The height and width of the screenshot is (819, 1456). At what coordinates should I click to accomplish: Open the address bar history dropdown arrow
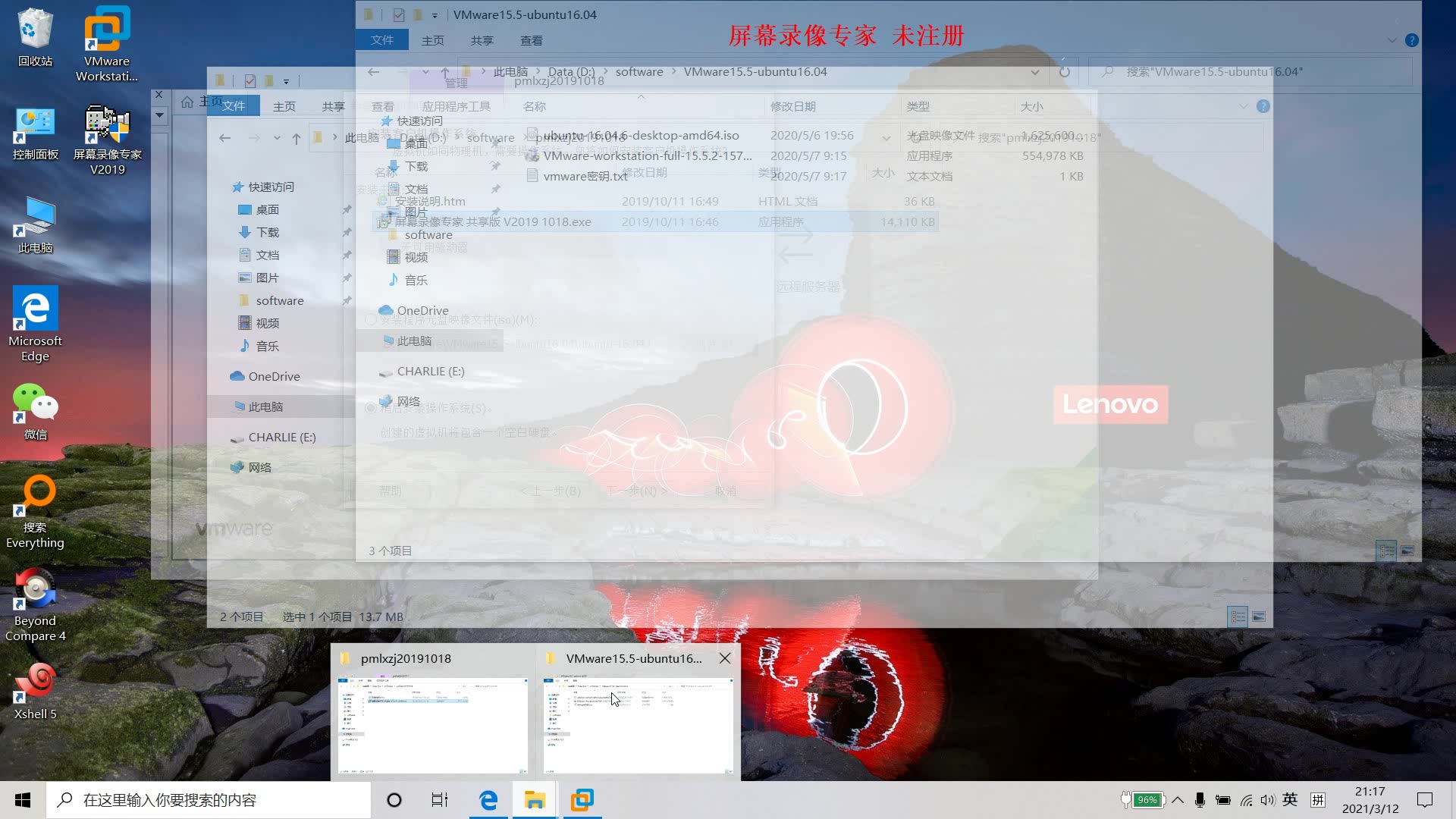1036,72
